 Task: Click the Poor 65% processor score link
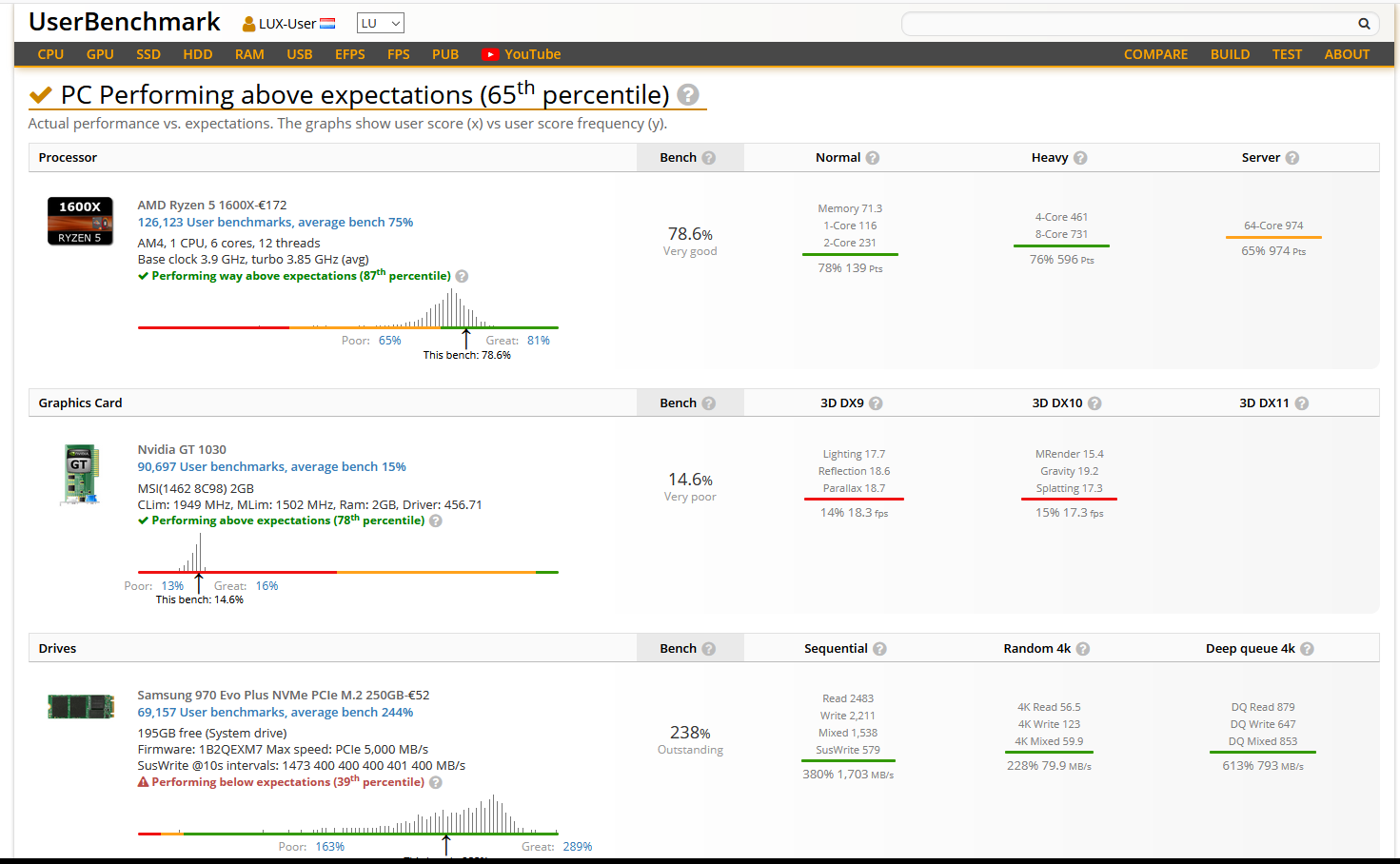click(x=389, y=340)
